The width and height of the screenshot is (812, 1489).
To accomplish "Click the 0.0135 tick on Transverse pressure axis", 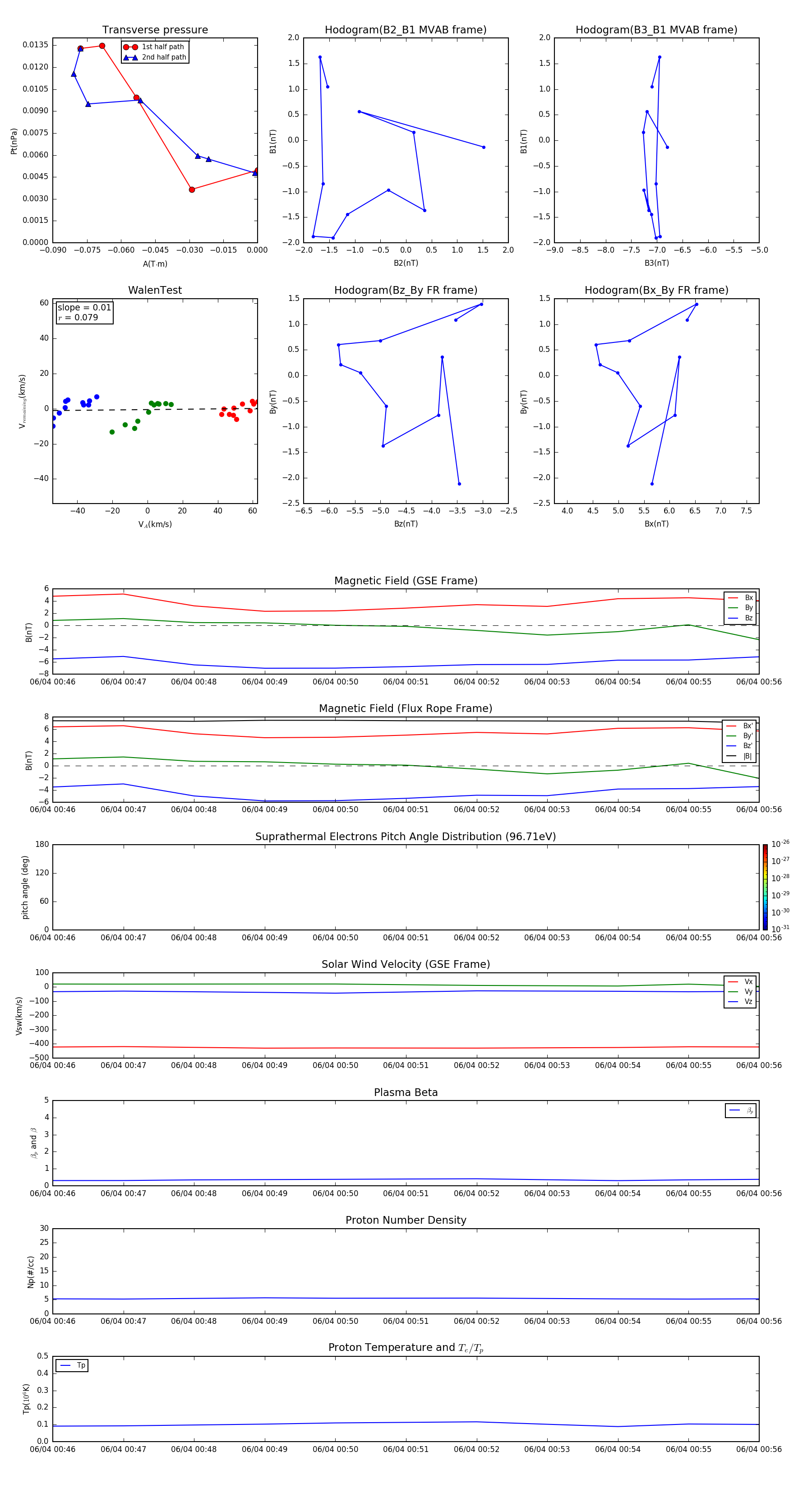I will click(36, 45).
